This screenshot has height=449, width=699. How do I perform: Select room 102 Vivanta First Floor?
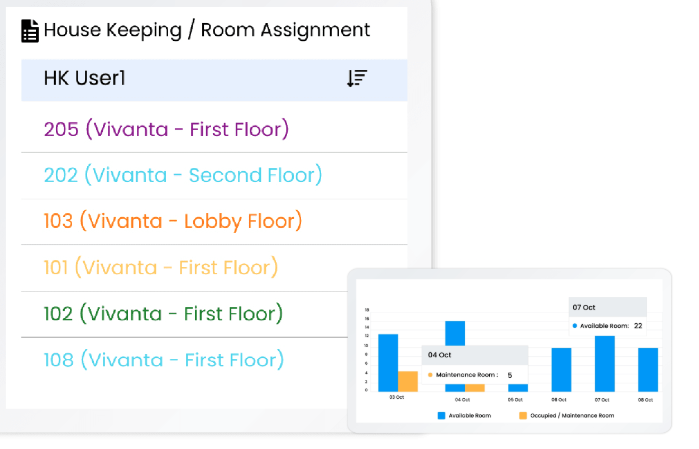click(163, 313)
